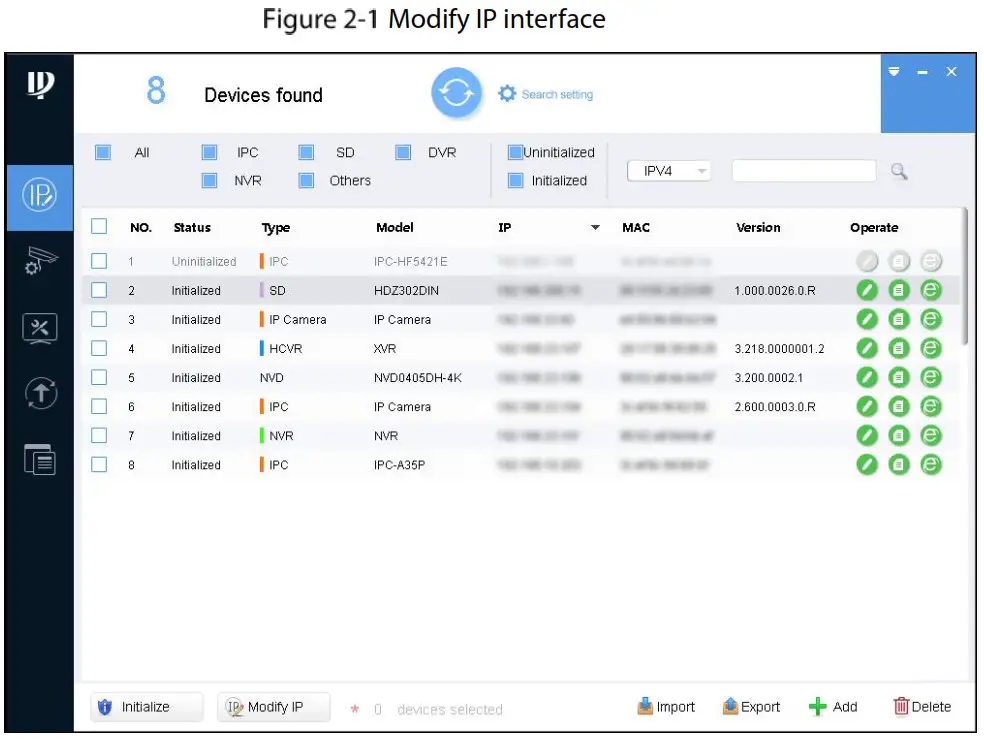984x741 pixels.
Task: Check the select-all checkbox in table header
Action: click(99, 227)
